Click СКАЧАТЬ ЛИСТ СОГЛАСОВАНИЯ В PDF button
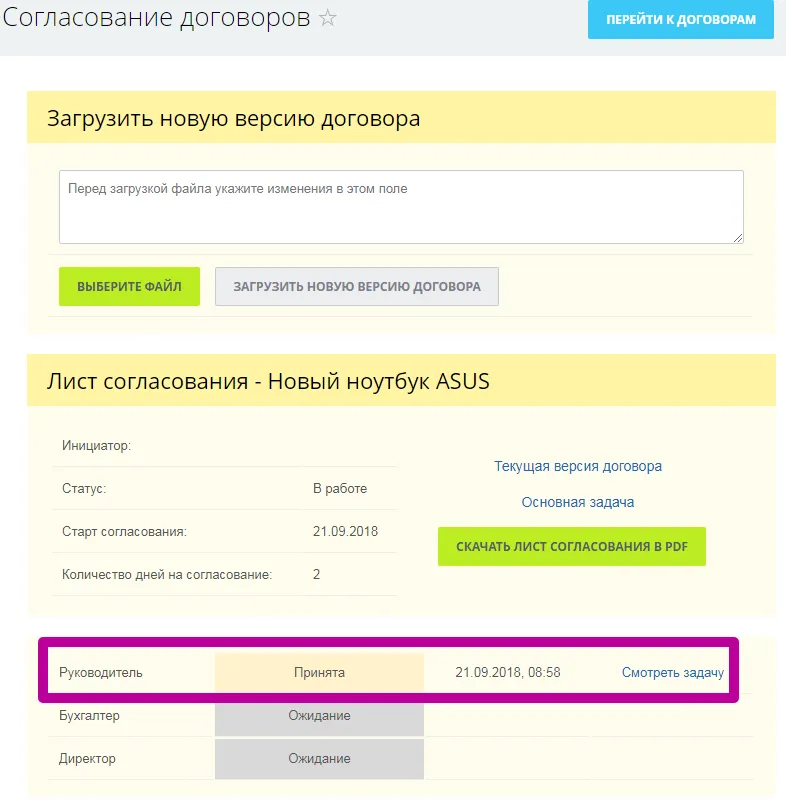786x800 pixels. coord(571,546)
